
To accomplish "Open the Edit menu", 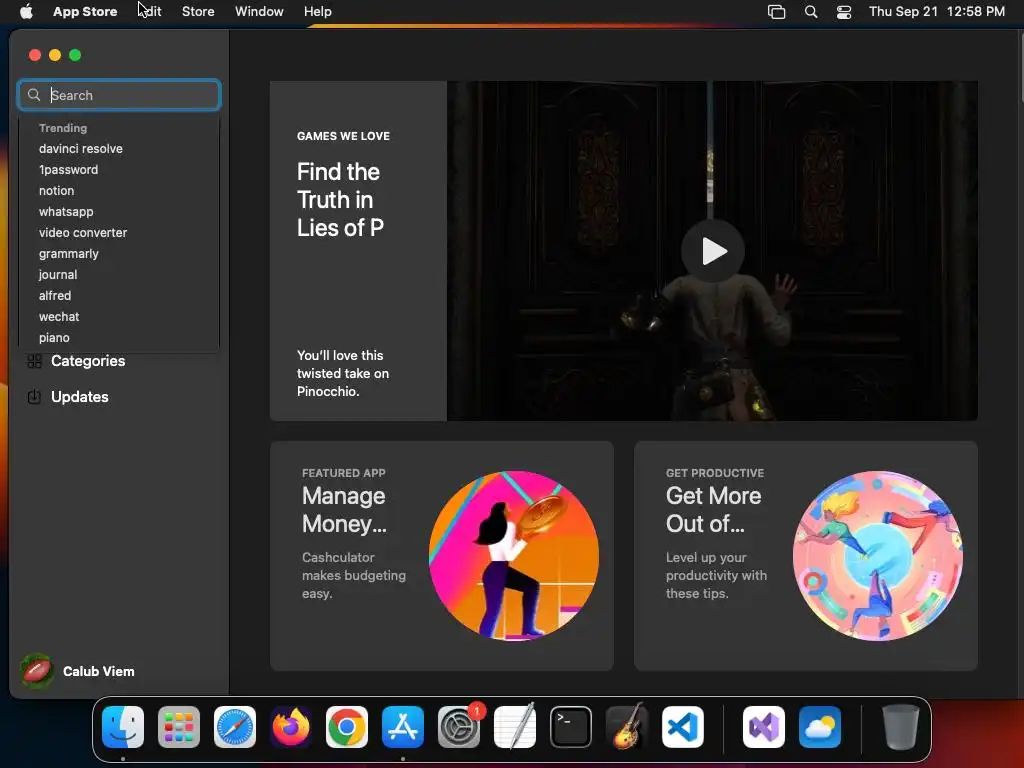I will click(x=150, y=11).
